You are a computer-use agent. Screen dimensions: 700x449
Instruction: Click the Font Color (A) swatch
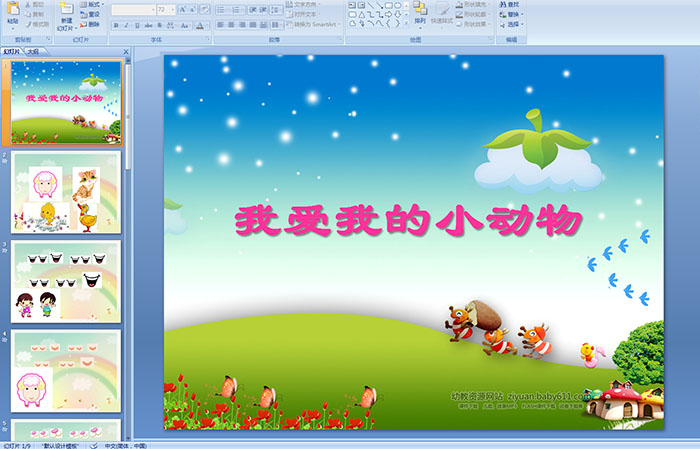click(x=200, y=25)
